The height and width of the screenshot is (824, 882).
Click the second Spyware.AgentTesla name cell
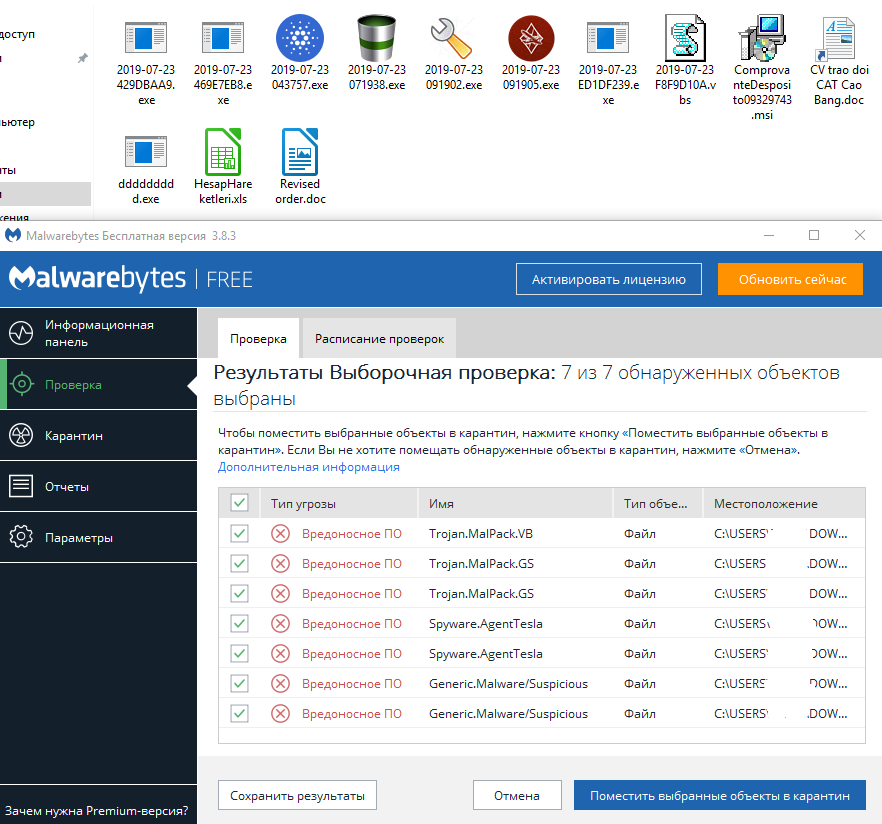click(485, 654)
